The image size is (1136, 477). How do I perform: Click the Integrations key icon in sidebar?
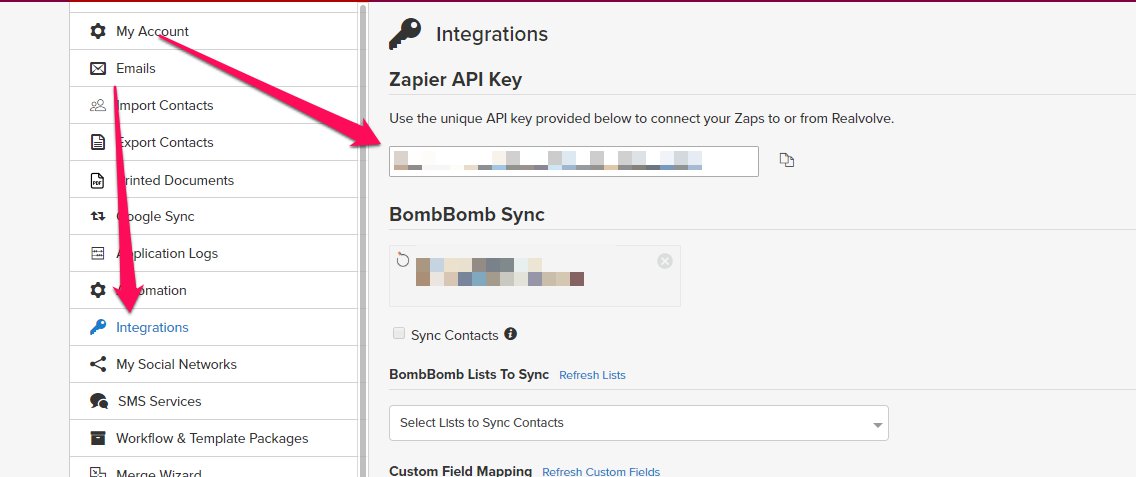pos(98,327)
